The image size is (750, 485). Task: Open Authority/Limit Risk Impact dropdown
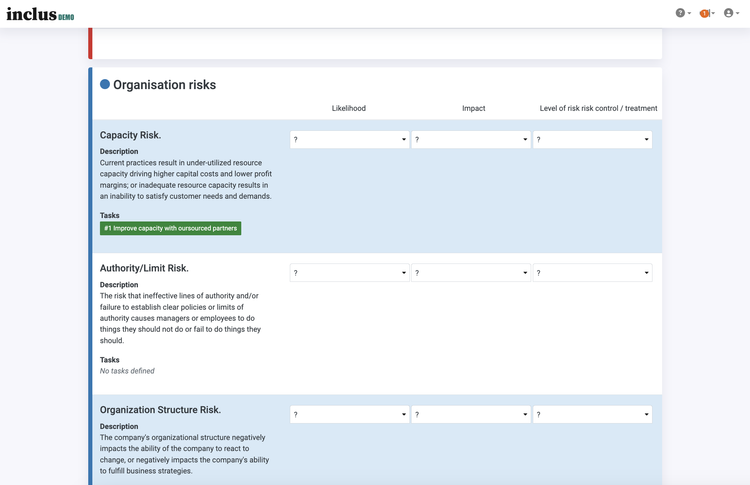point(471,273)
